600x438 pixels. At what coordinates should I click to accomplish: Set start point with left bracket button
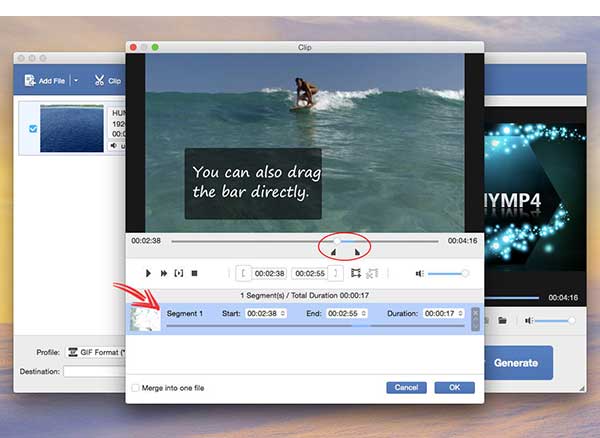pos(243,273)
